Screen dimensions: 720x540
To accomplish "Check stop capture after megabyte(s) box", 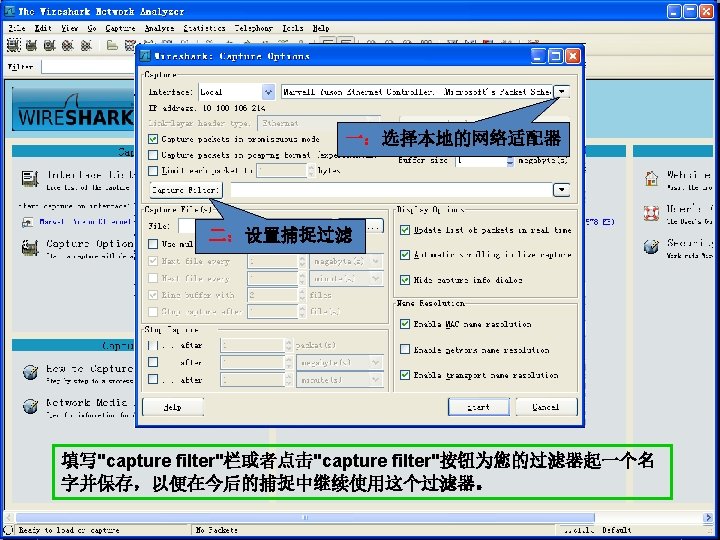I will click(x=153, y=362).
